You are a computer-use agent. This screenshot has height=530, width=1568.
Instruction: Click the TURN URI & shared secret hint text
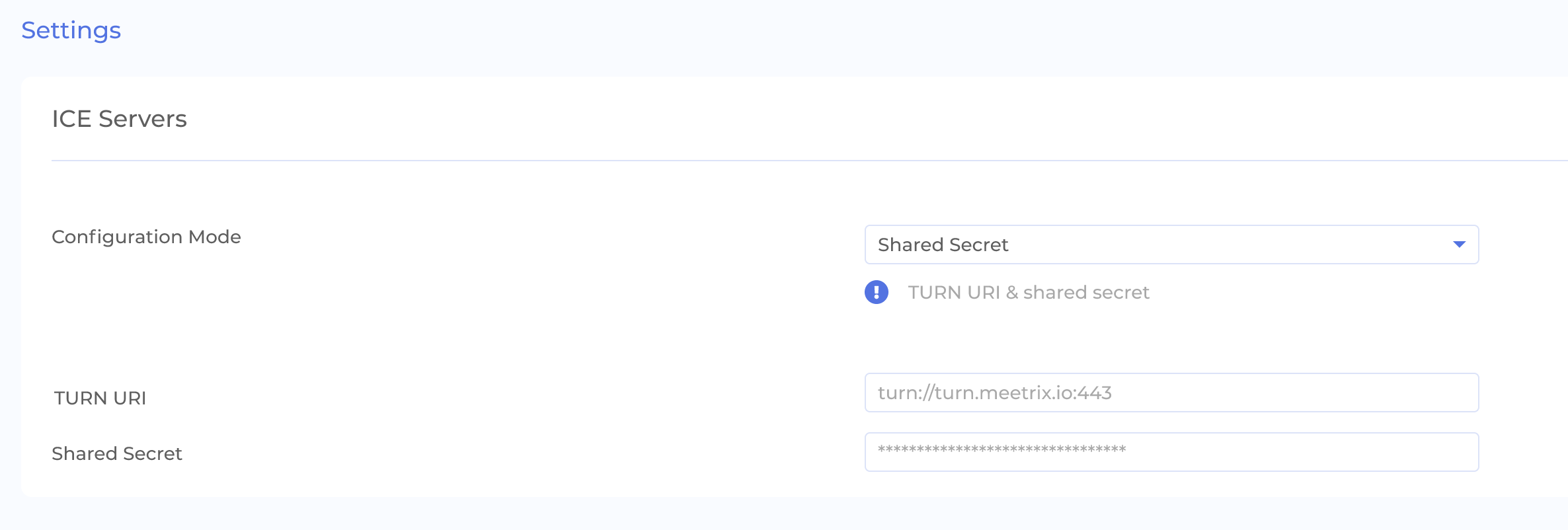pyautogui.click(x=1029, y=292)
